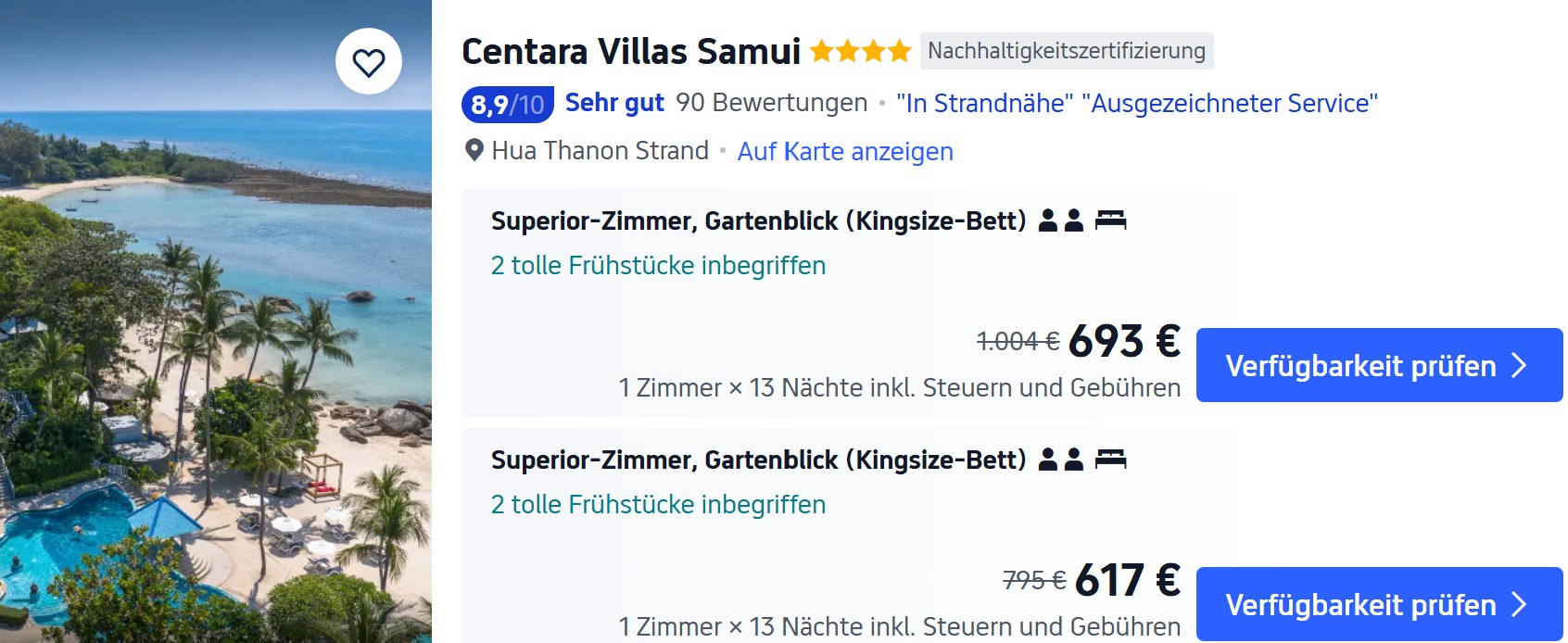Open the beach resort hotel photo
Screen dimensions: 1568x643
215,371
